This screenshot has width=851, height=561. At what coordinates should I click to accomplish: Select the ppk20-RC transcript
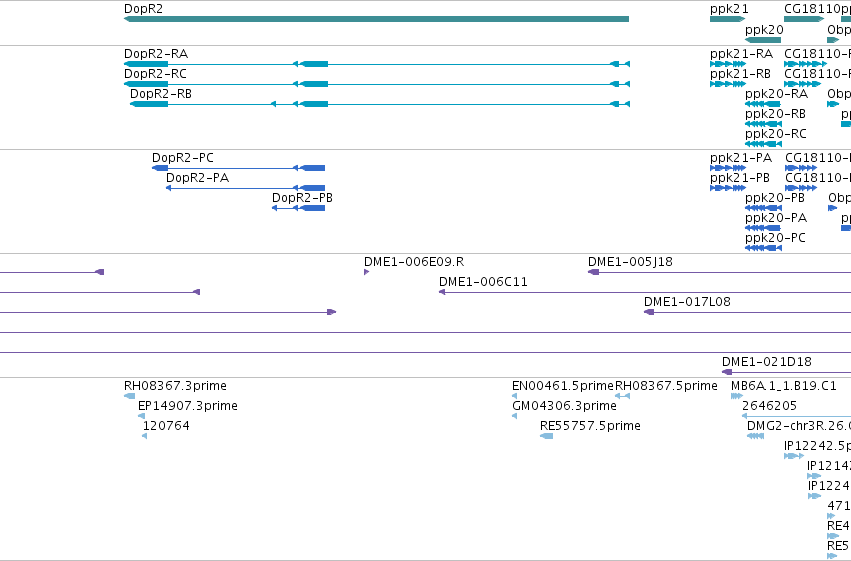(x=763, y=144)
